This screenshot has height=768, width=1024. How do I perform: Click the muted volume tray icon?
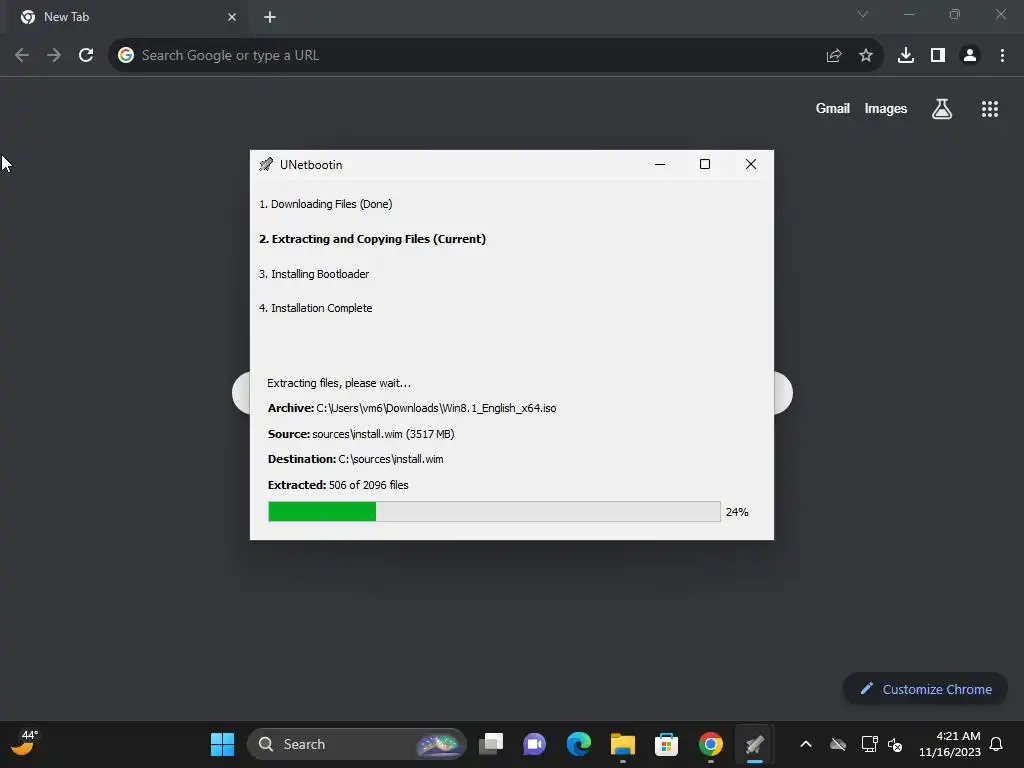coord(895,744)
